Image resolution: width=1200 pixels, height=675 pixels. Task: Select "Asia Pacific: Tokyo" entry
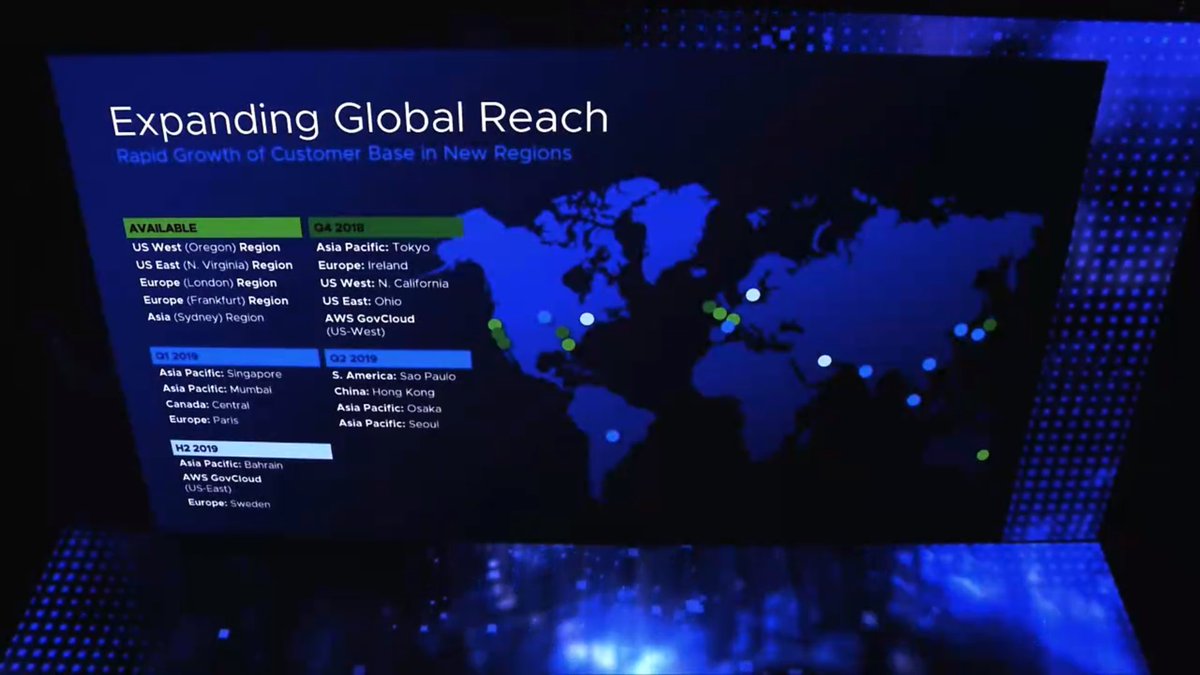point(373,247)
